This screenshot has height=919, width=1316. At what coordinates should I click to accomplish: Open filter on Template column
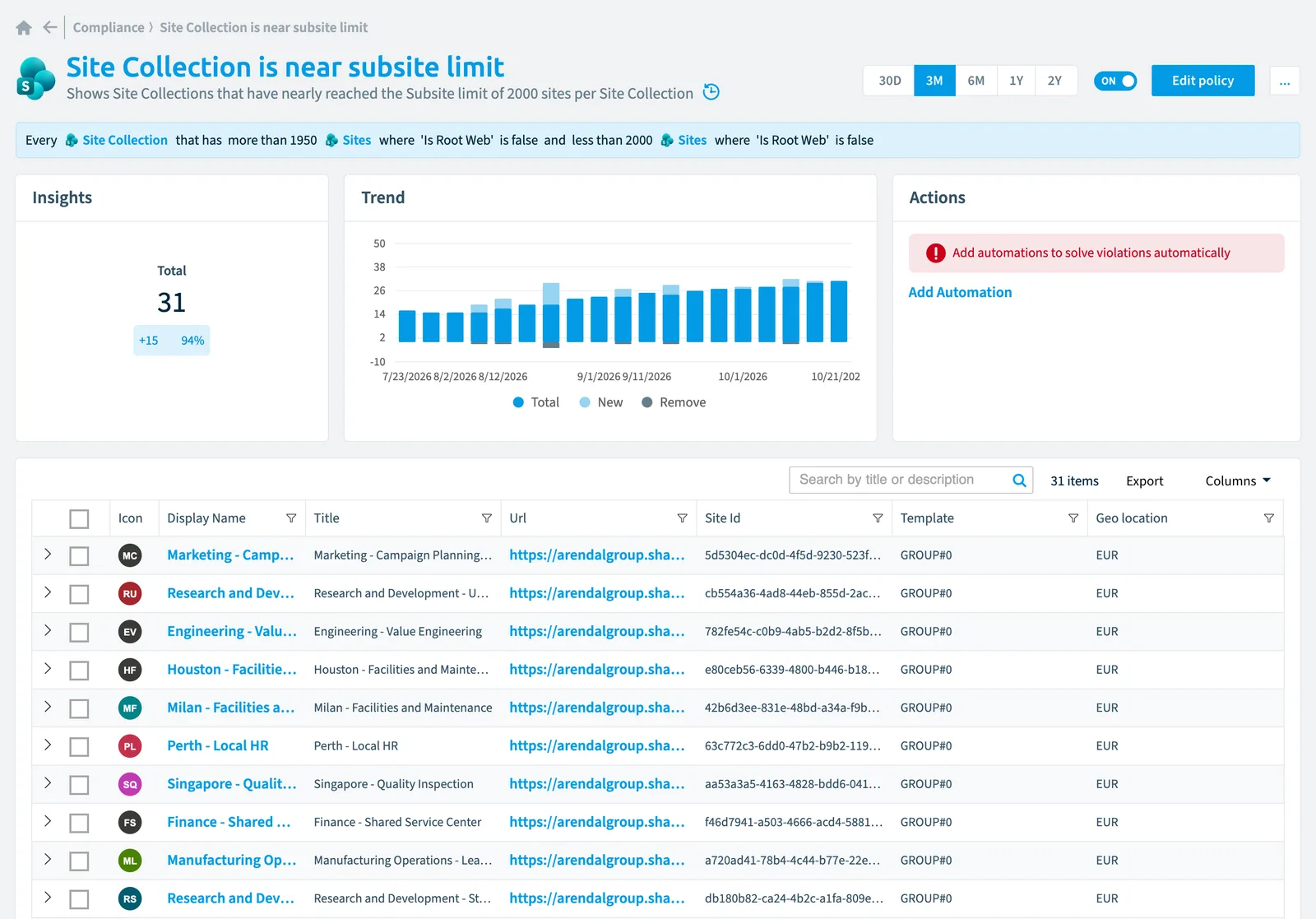point(1073,518)
